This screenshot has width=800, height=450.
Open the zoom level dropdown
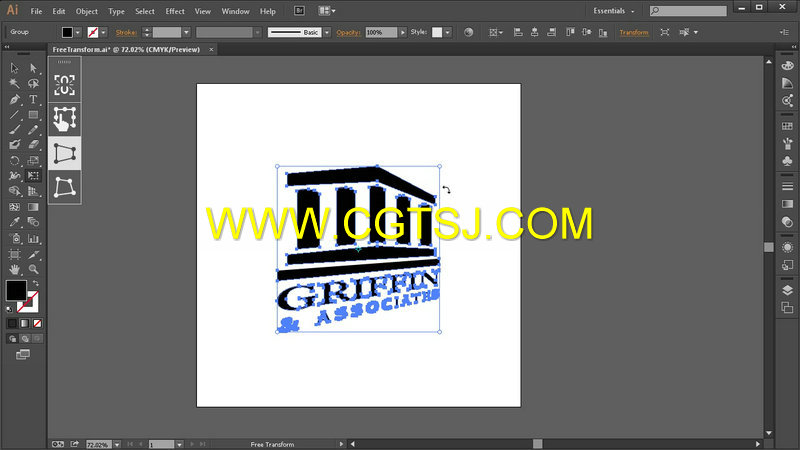click(x=117, y=444)
